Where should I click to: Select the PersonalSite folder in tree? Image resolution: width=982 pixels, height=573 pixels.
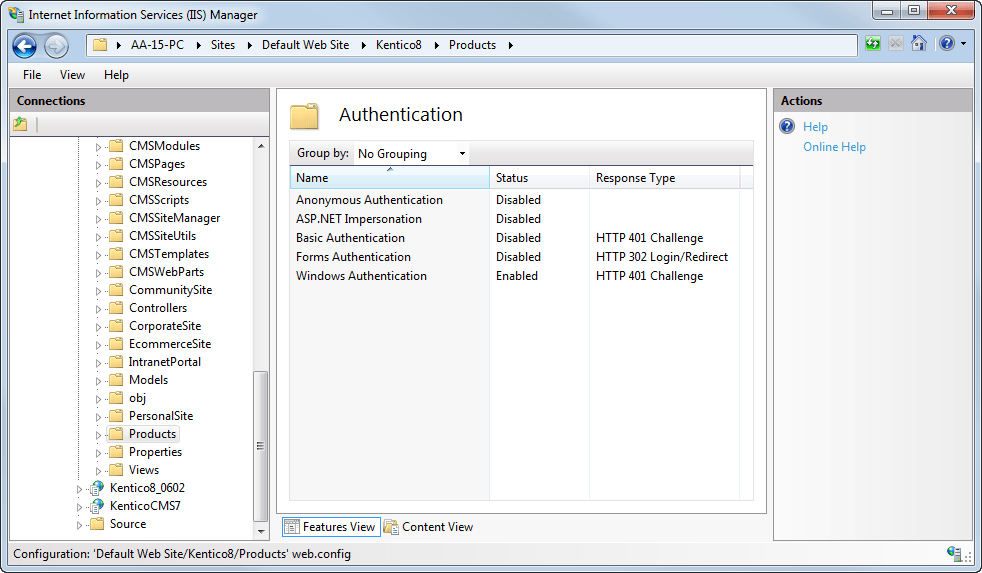coord(161,416)
